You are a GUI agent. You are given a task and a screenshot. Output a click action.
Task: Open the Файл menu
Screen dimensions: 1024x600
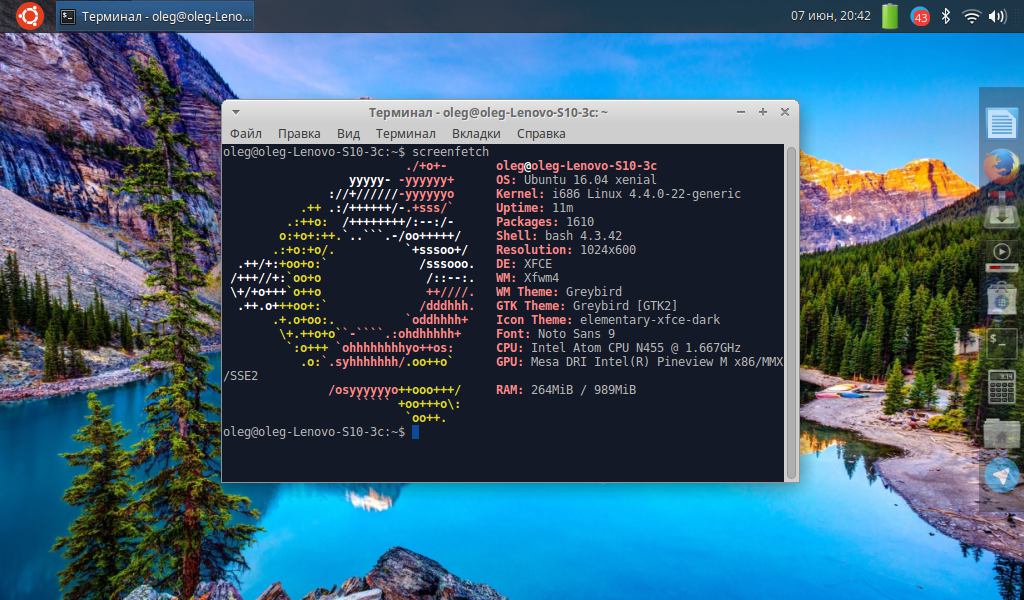click(x=246, y=134)
